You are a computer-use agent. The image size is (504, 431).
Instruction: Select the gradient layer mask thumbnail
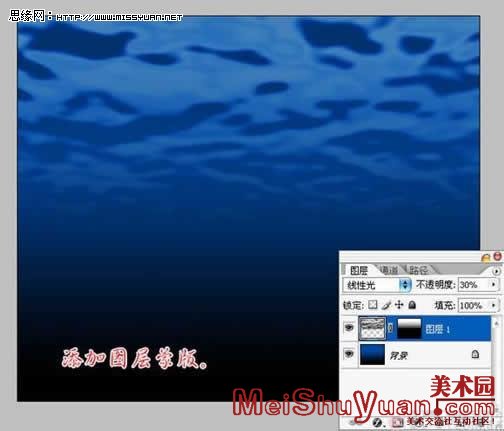click(409, 328)
